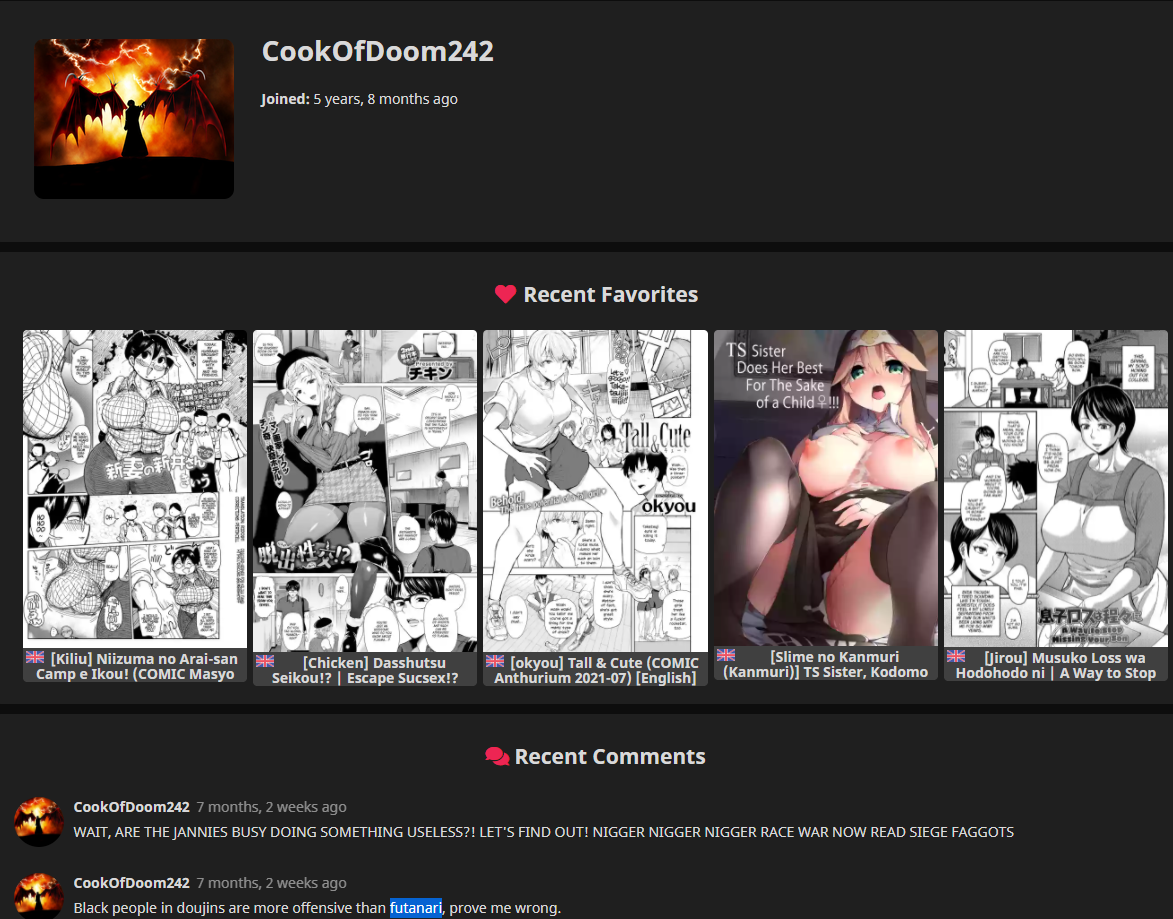The image size is (1173, 919).
Task: Click the English flag icon on the [Chicken] Dasshutsu title
Action: point(265,662)
